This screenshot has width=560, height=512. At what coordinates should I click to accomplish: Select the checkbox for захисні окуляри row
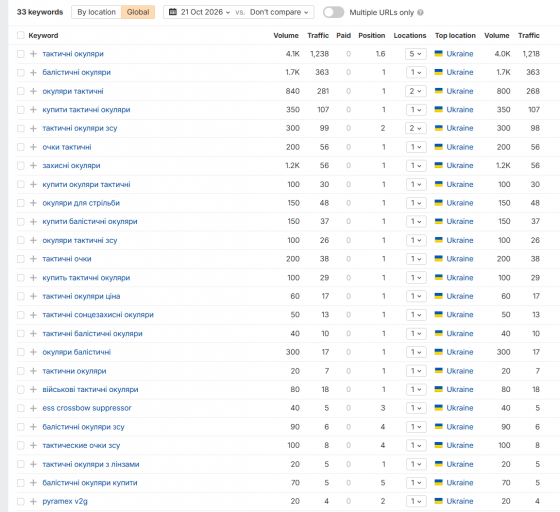coord(21,166)
